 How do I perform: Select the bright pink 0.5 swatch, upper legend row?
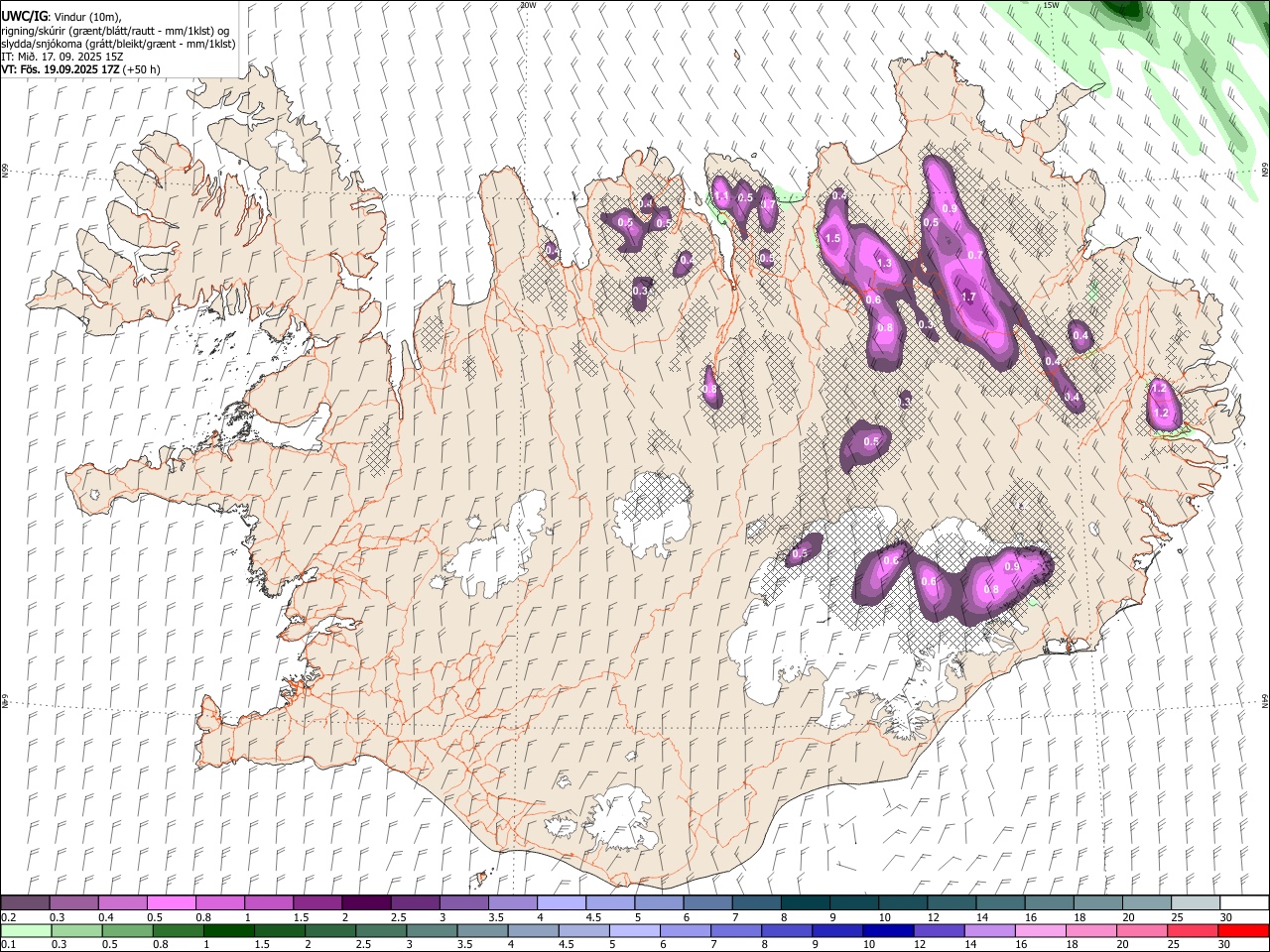(172, 902)
